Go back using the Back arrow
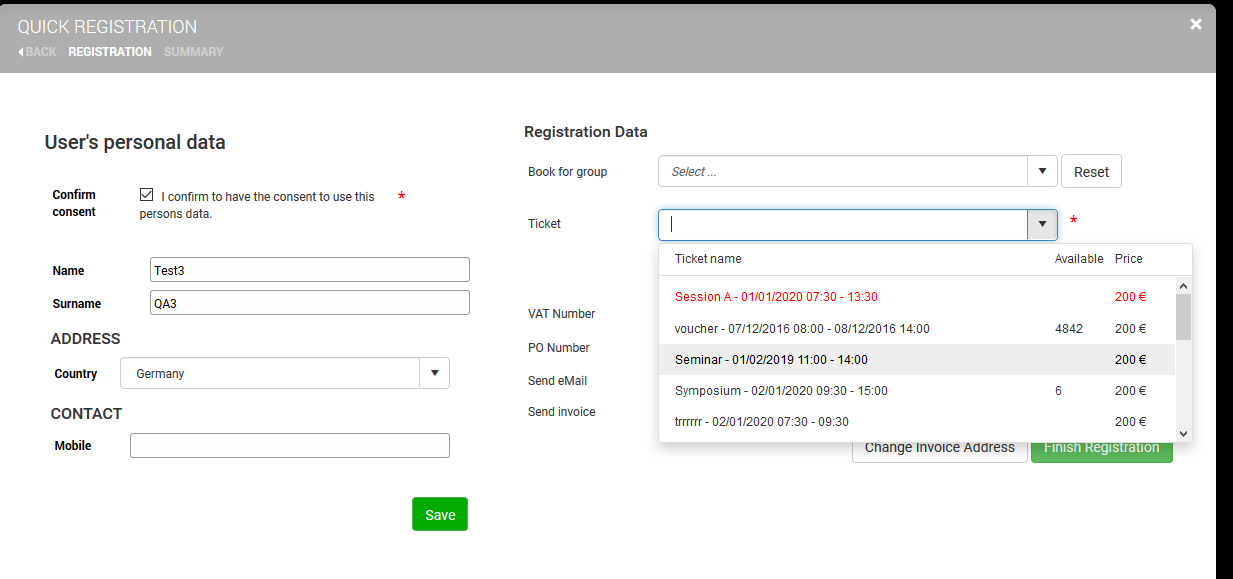1233x579 pixels. 37,52
